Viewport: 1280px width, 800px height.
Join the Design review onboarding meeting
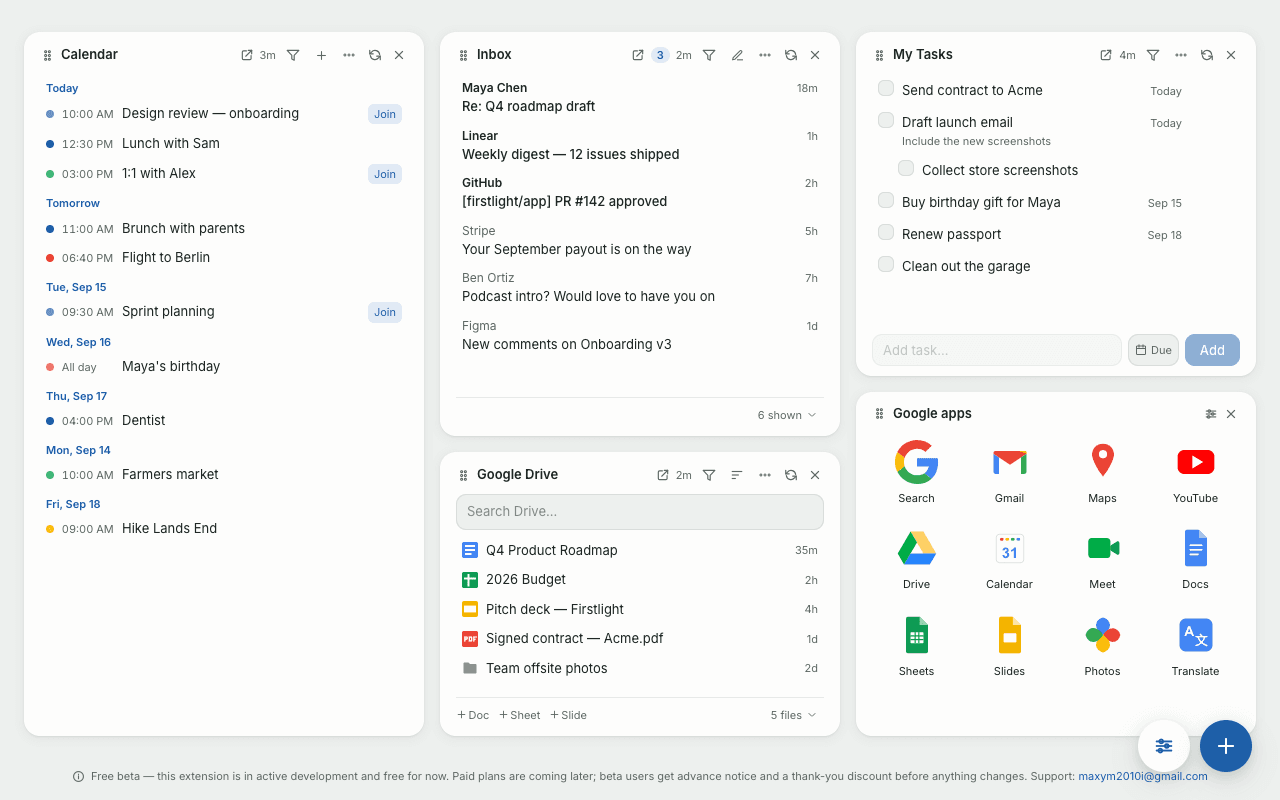tap(385, 114)
